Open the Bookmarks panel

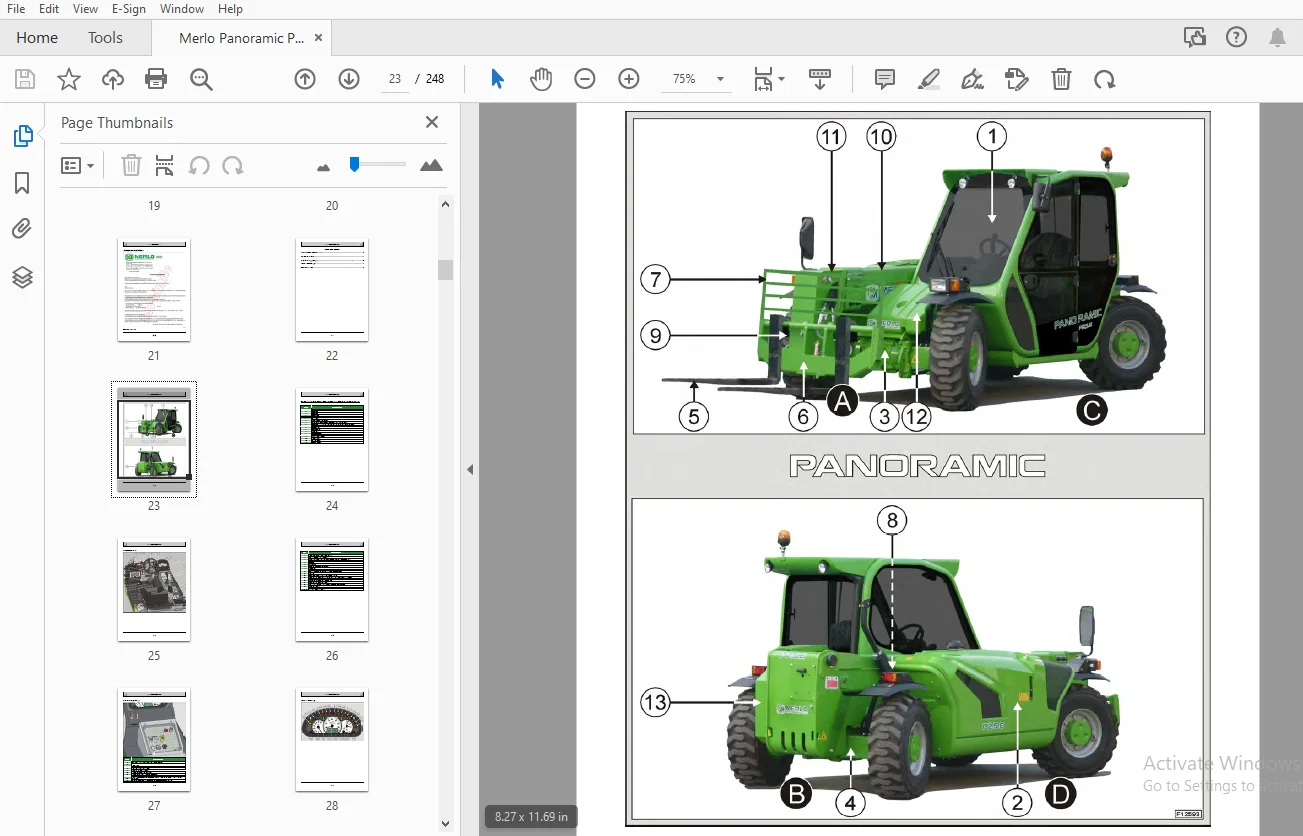coord(22,183)
